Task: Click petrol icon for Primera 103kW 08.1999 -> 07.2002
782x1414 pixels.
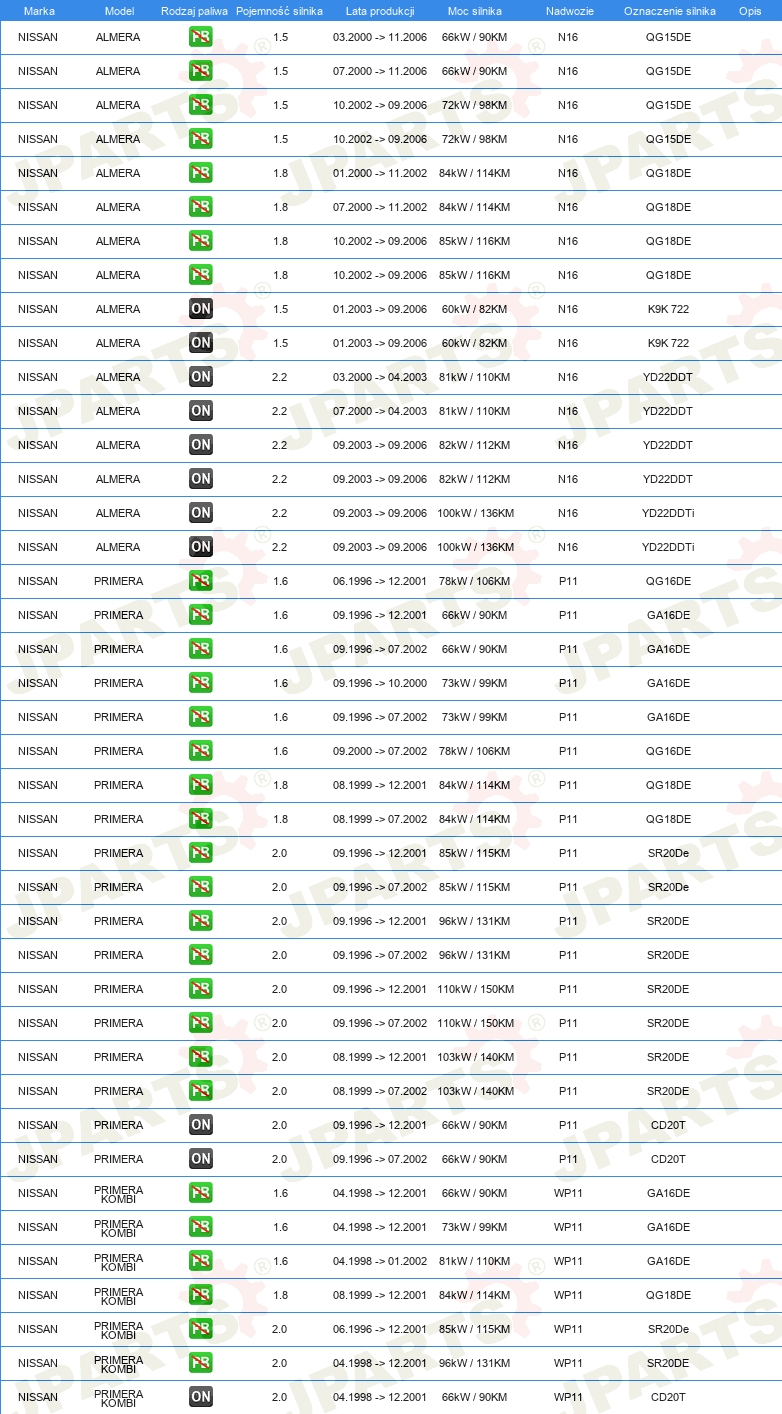Action: [201, 1091]
